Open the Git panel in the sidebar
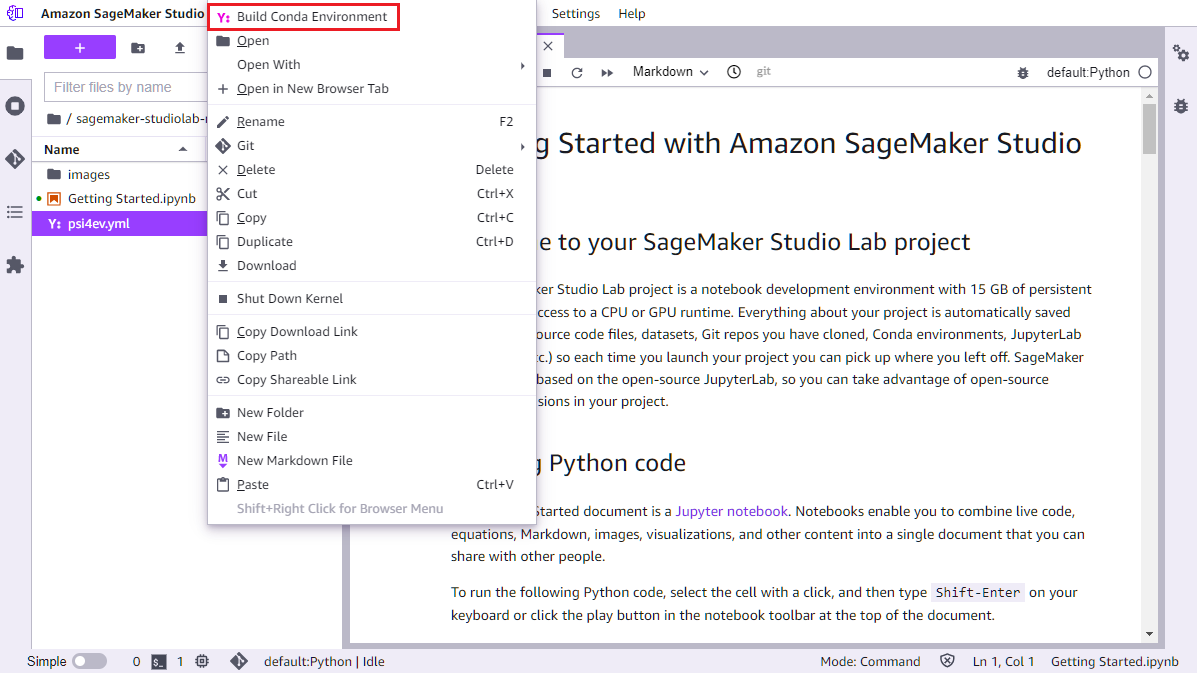The height and width of the screenshot is (673, 1197). pos(15,159)
